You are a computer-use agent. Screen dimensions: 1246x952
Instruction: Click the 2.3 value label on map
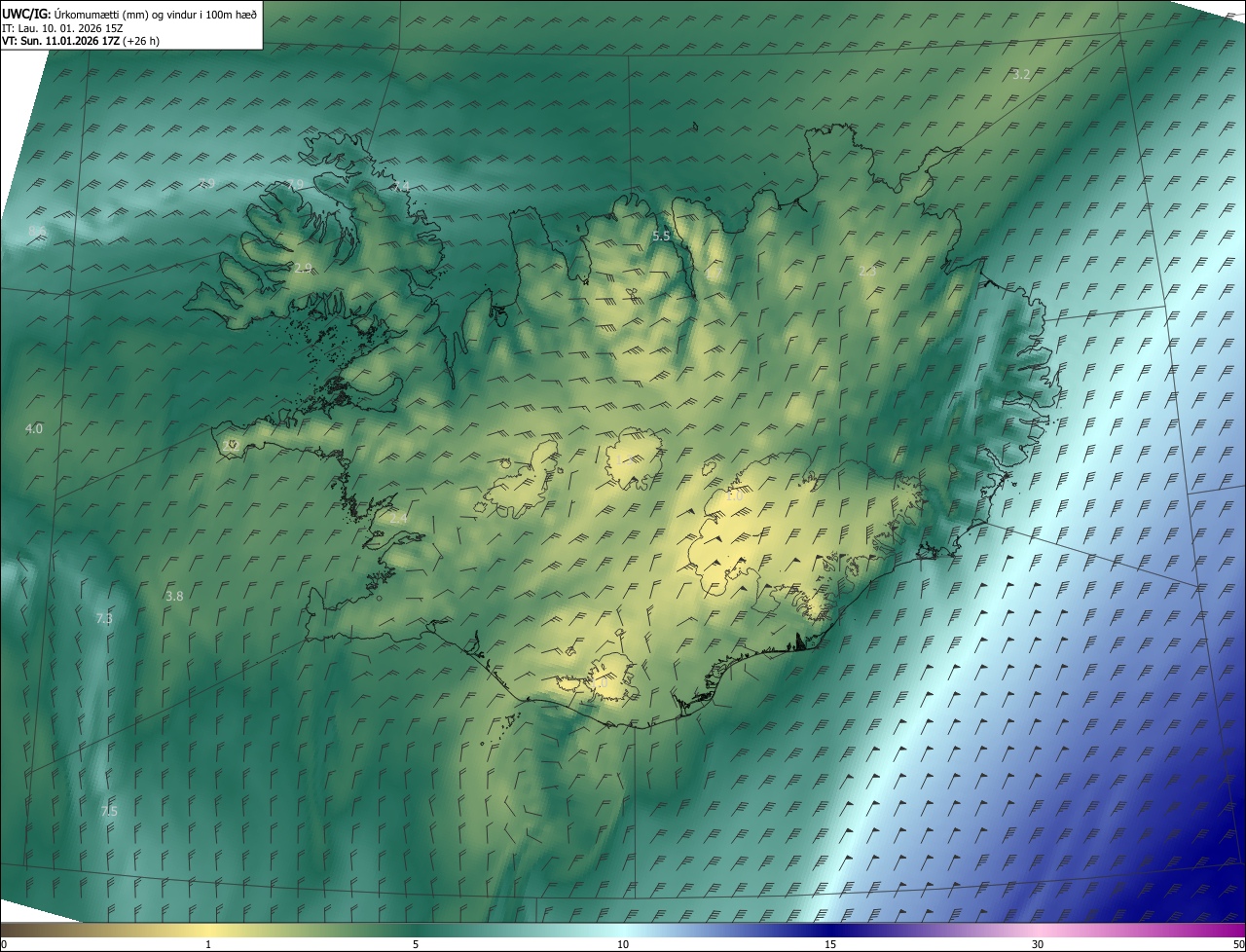click(867, 271)
